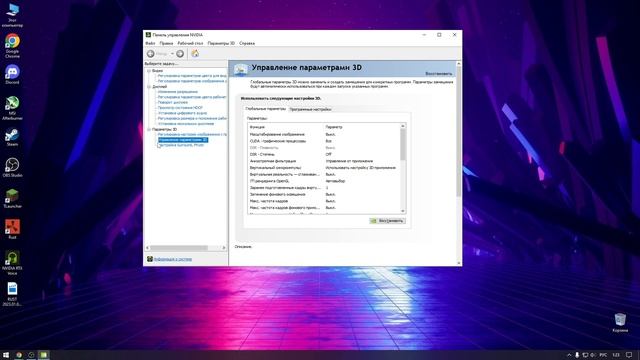This screenshot has height=360, width=640.
Task: Show hidden system tray icons
Action: [569, 355]
